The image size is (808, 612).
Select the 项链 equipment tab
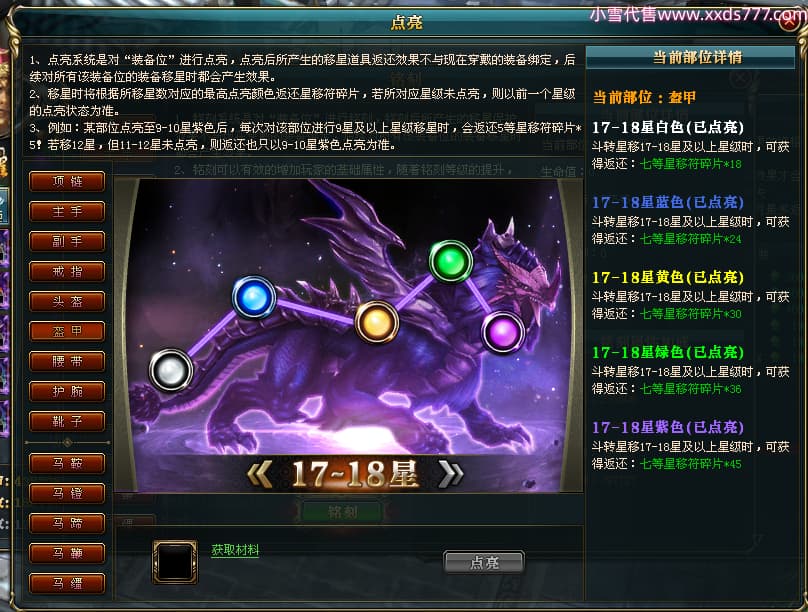68,181
